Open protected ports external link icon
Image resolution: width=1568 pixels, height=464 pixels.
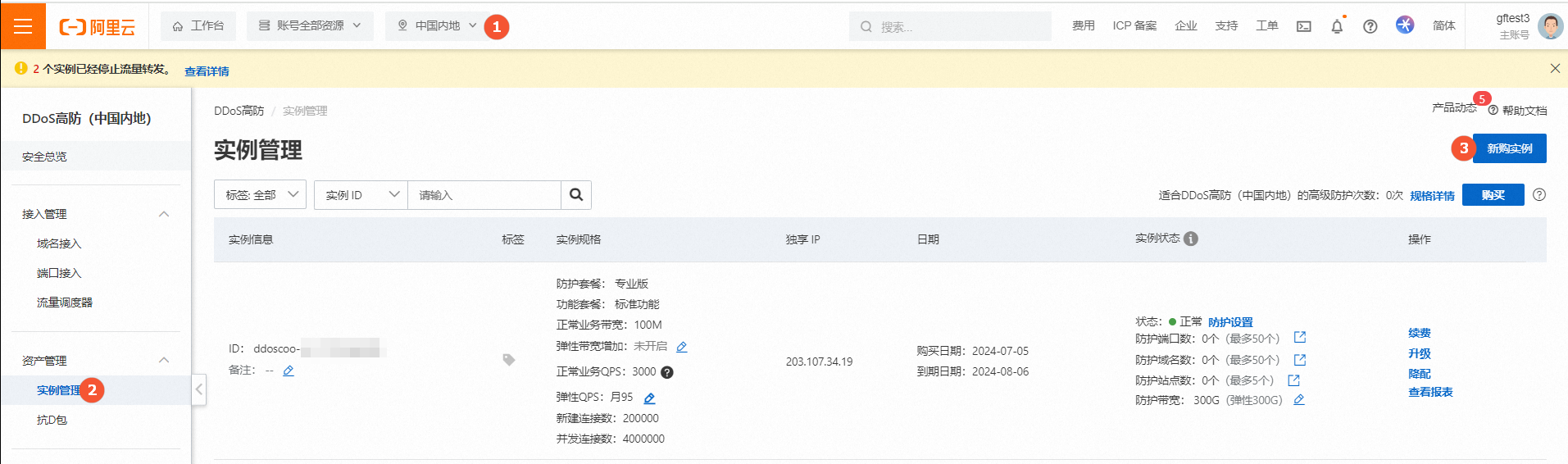coord(1299,338)
